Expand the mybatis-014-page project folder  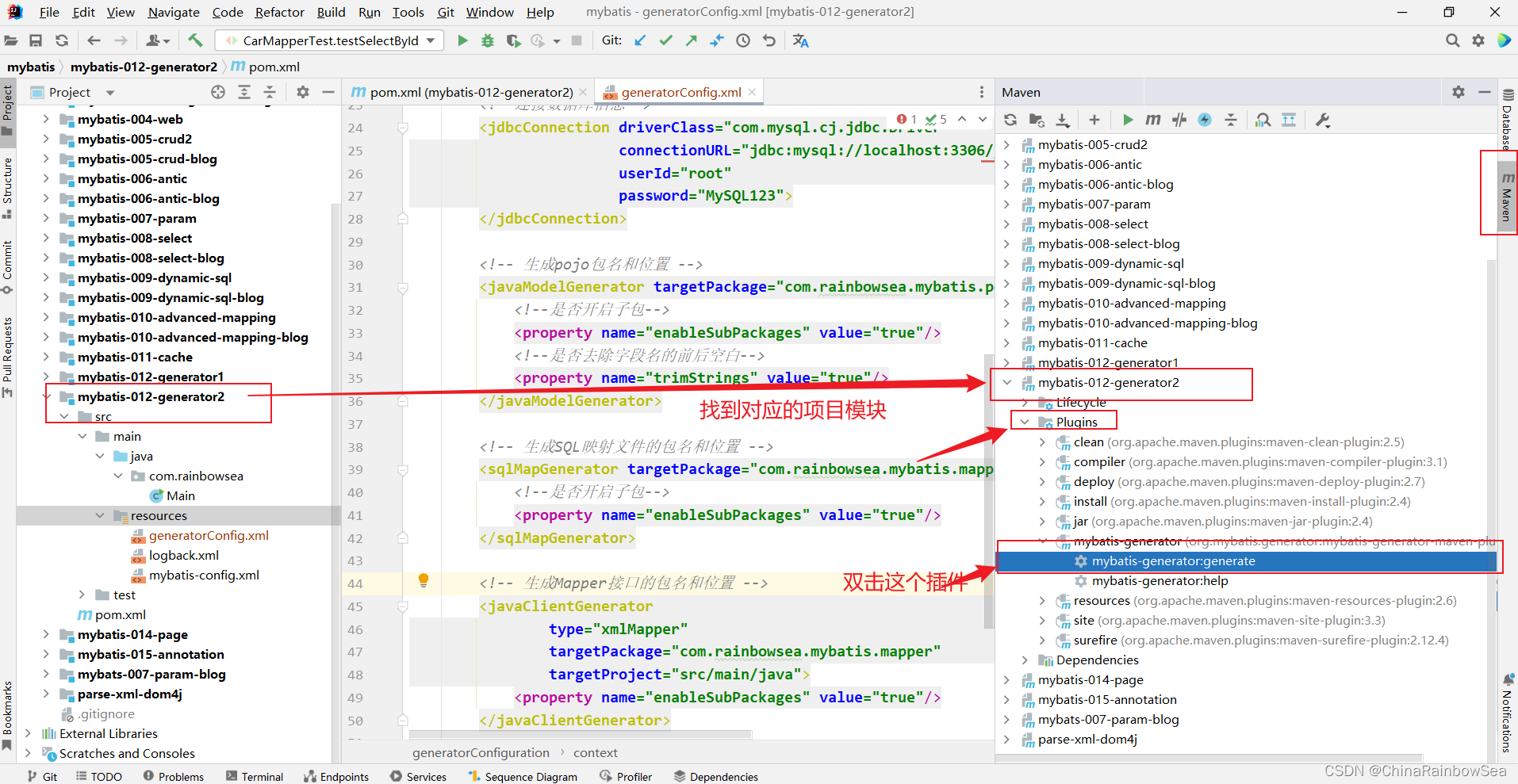[46, 634]
